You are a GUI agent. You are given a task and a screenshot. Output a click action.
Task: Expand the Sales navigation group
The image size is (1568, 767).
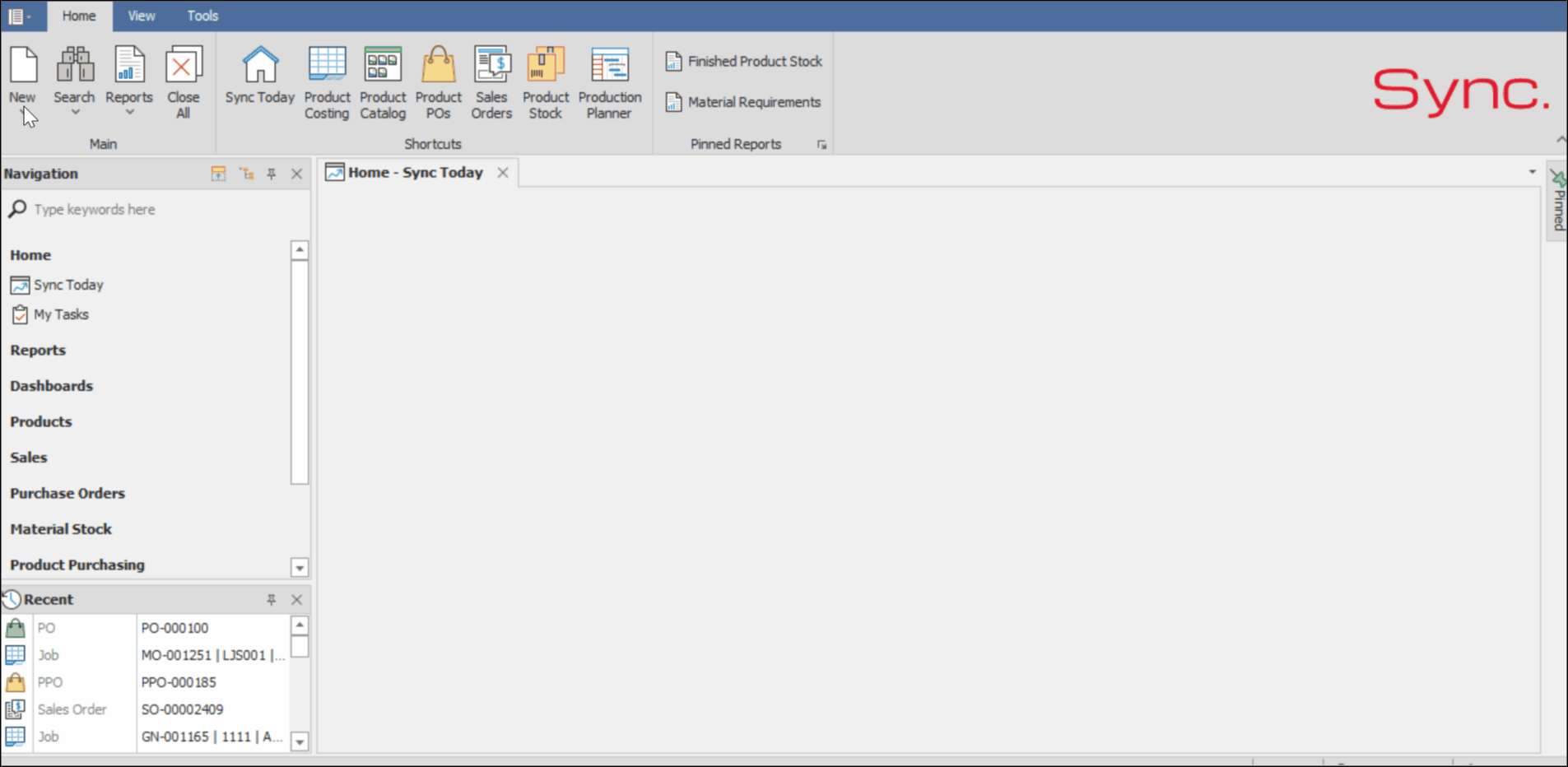pos(29,458)
